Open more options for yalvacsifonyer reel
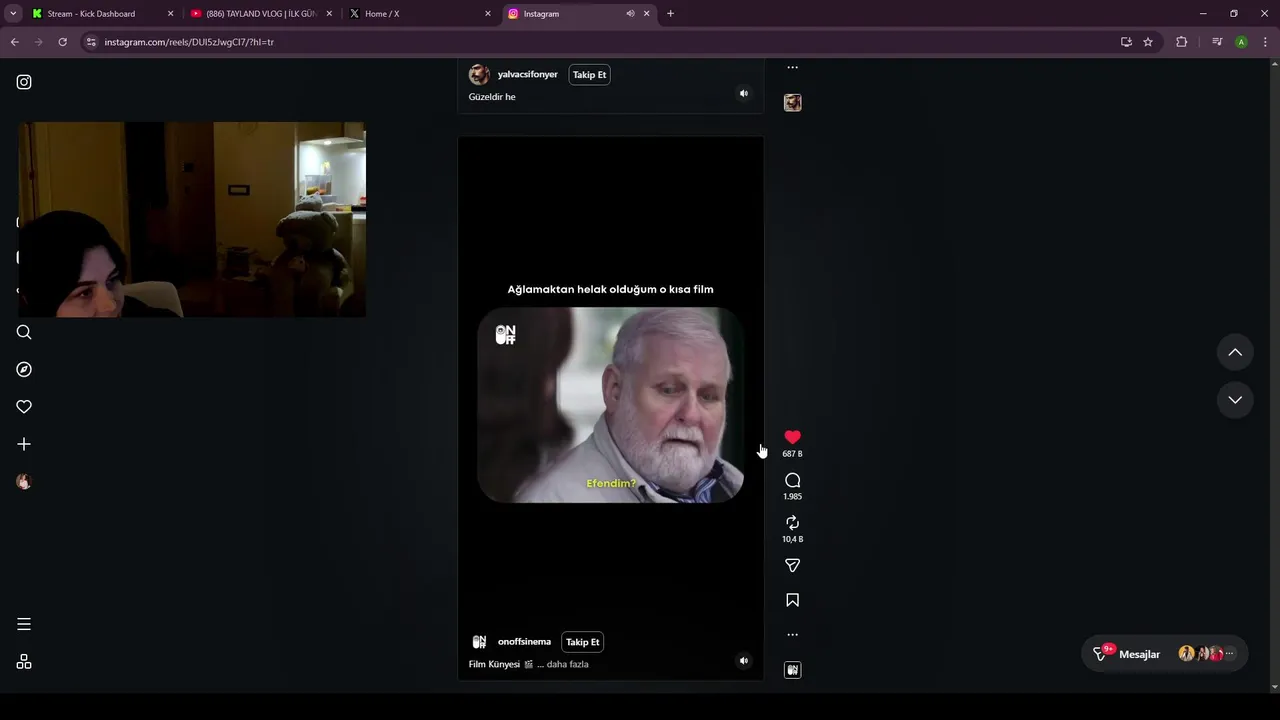Image resolution: width=1280 pixels, height=720 pixels. (792, 68)
